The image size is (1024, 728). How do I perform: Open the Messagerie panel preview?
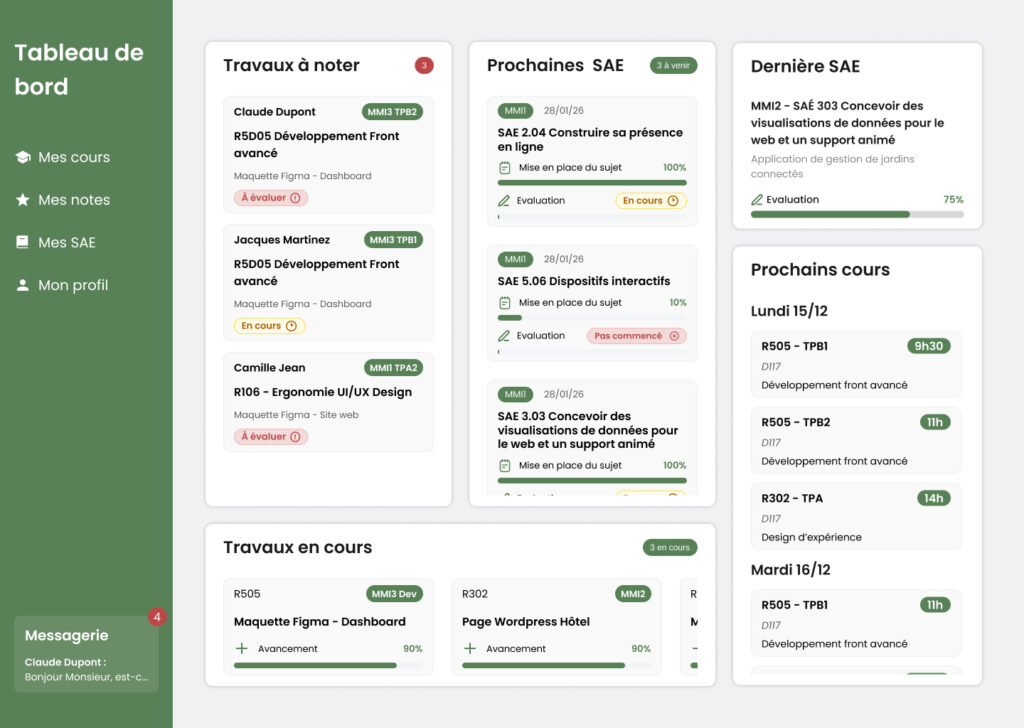click(x=86, y=654)
